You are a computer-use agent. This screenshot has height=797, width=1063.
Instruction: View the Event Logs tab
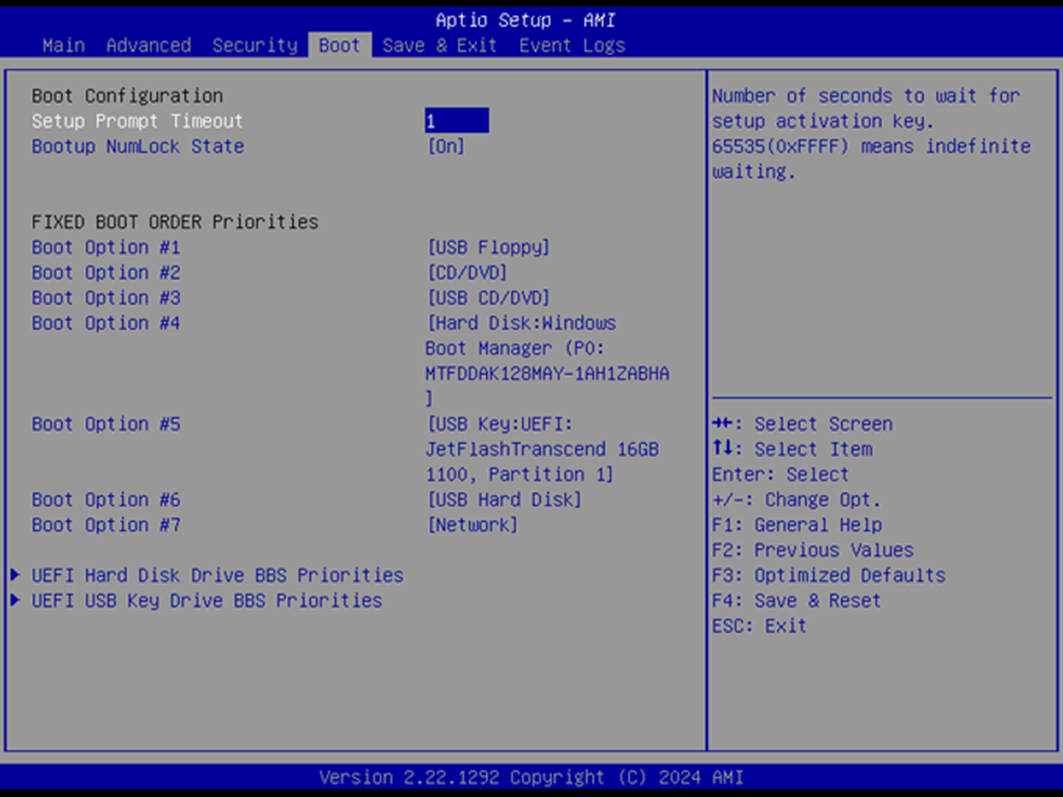click(571, 45)
